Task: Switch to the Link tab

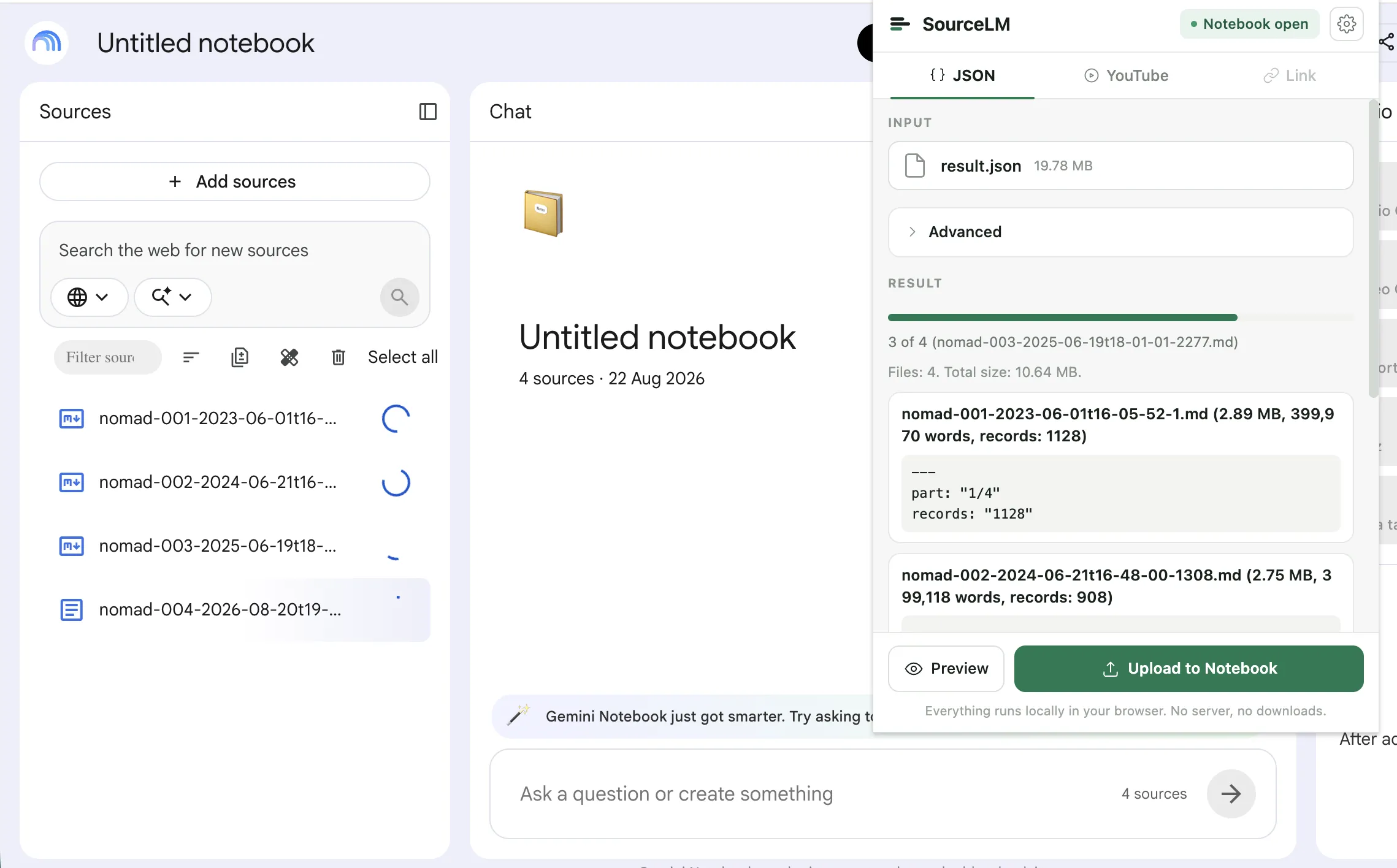Action: (x=1289, y=75)
